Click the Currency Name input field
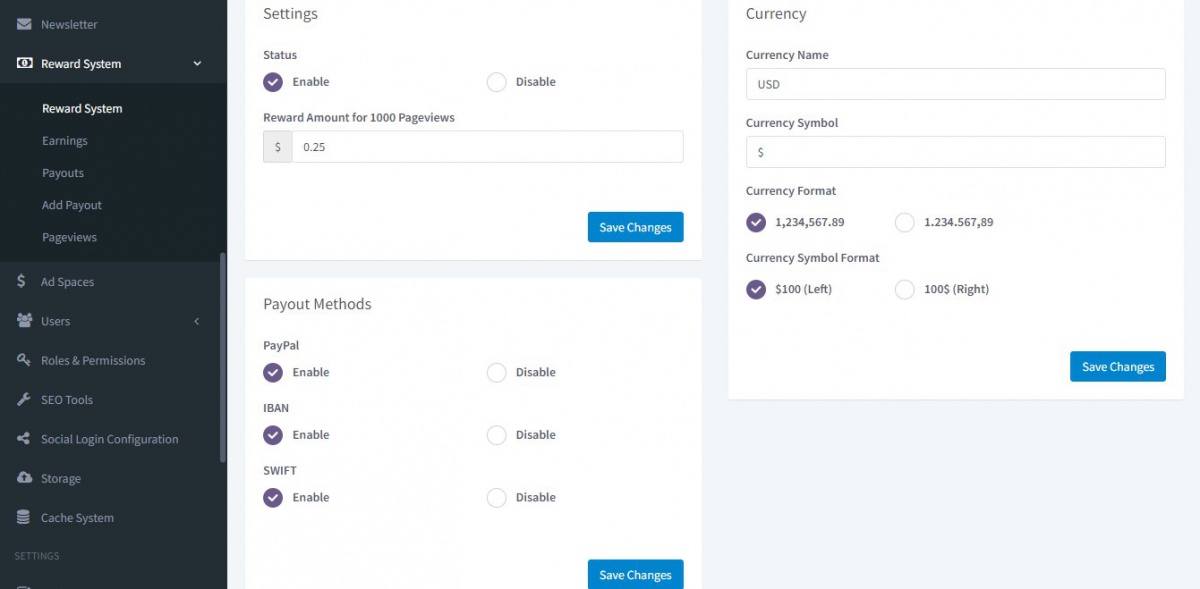1200x589 pixels. (955, 84)
